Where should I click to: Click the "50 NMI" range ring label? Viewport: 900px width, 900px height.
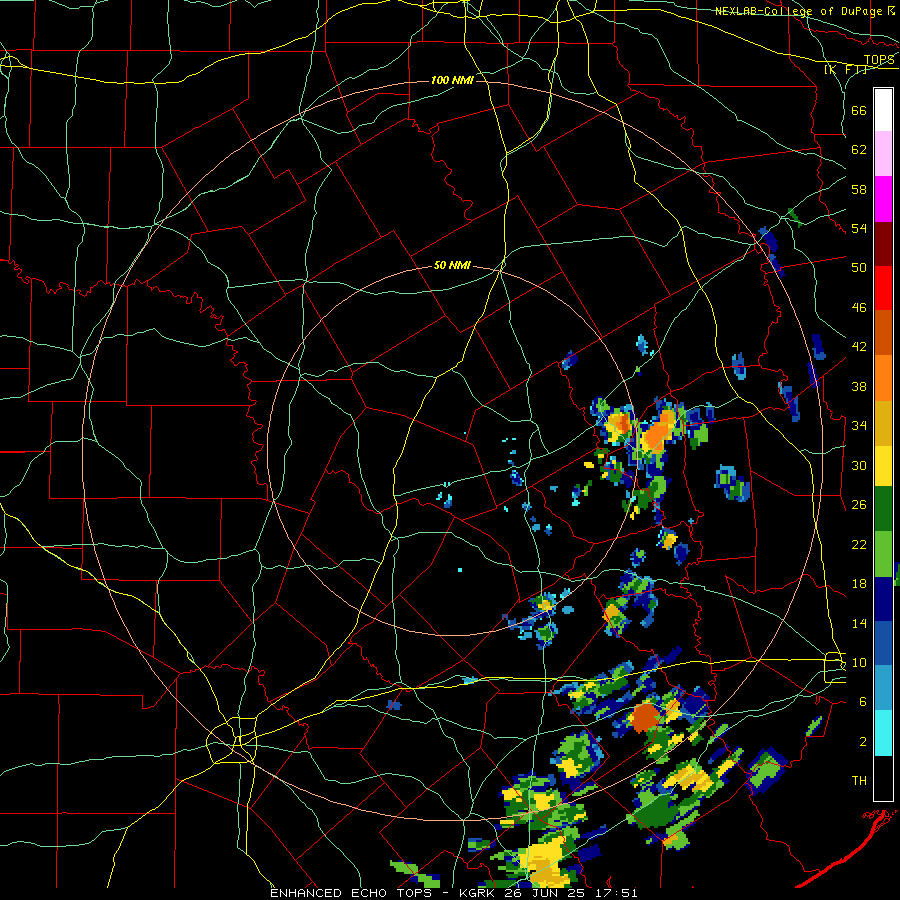[x=452, y=265]
